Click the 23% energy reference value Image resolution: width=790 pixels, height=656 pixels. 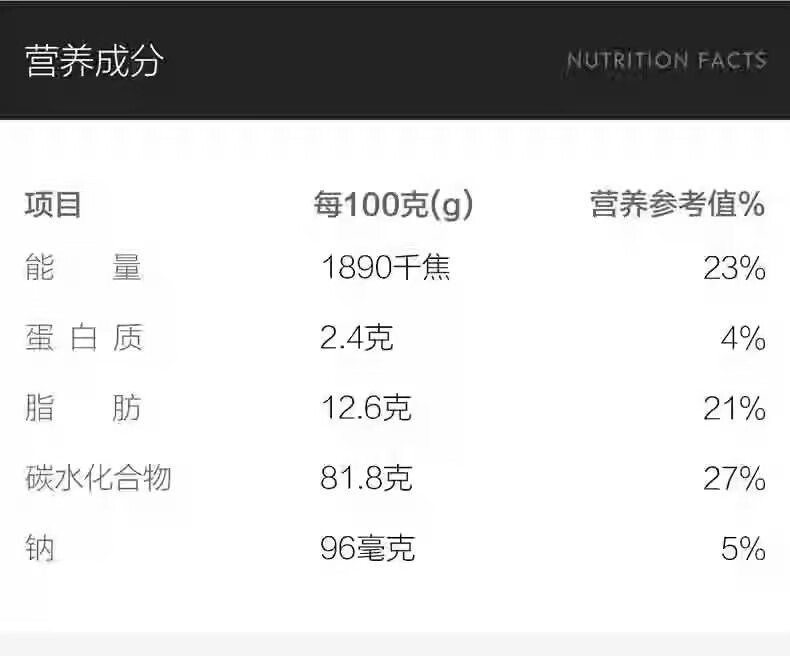734,268
